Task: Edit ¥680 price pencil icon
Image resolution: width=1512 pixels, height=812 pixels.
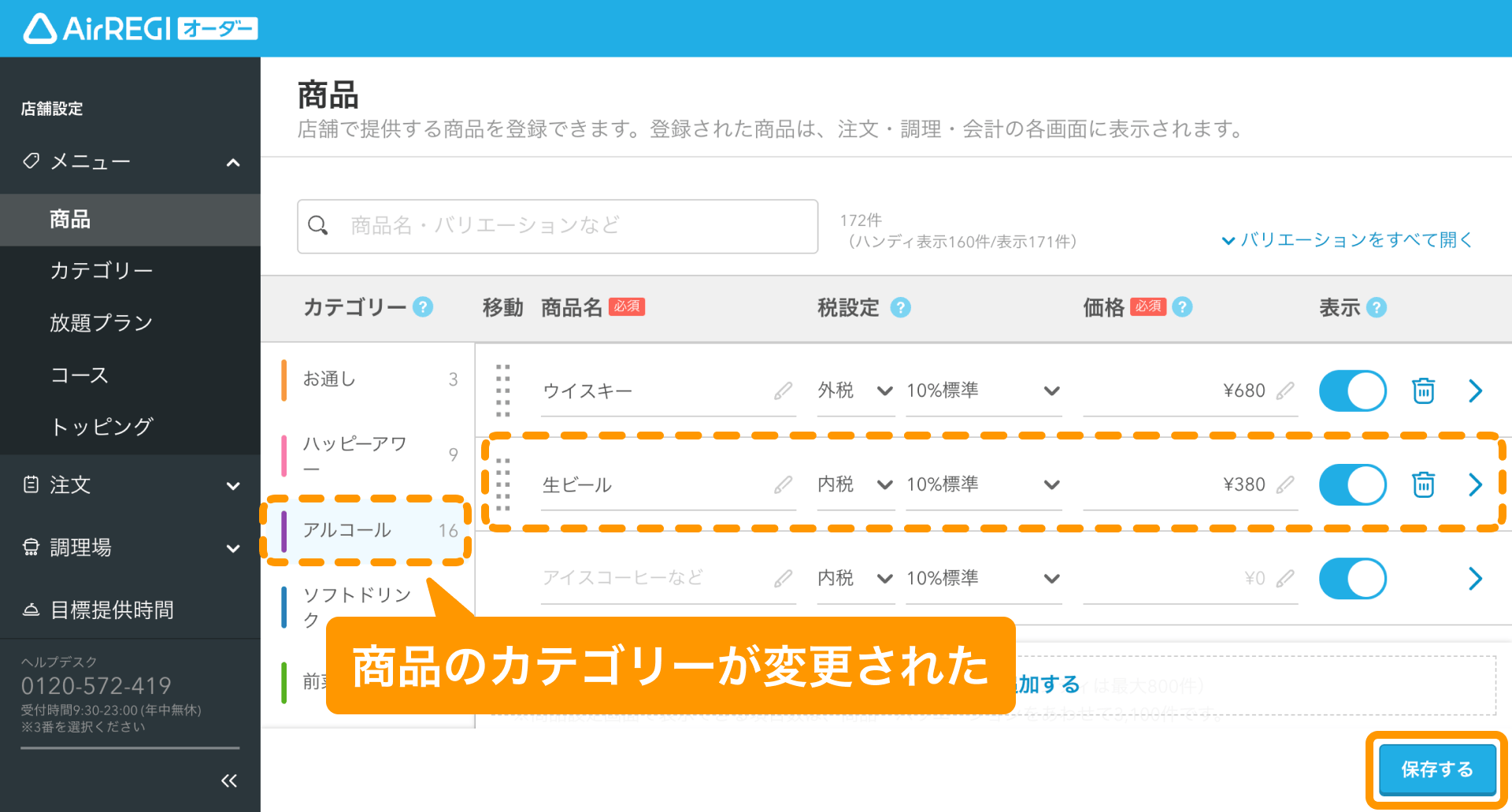Action: pos(1285,391)
